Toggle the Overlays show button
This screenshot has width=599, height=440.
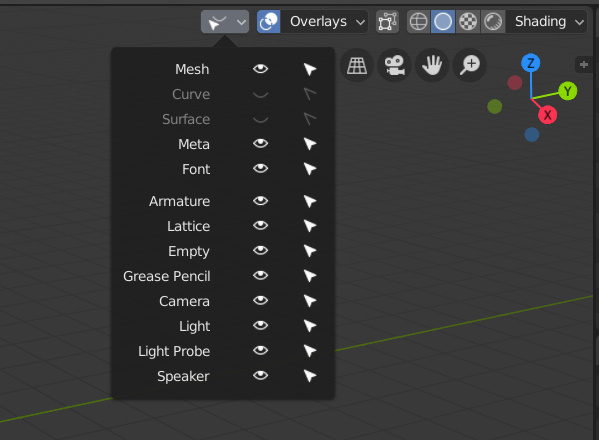coord(269,21)
